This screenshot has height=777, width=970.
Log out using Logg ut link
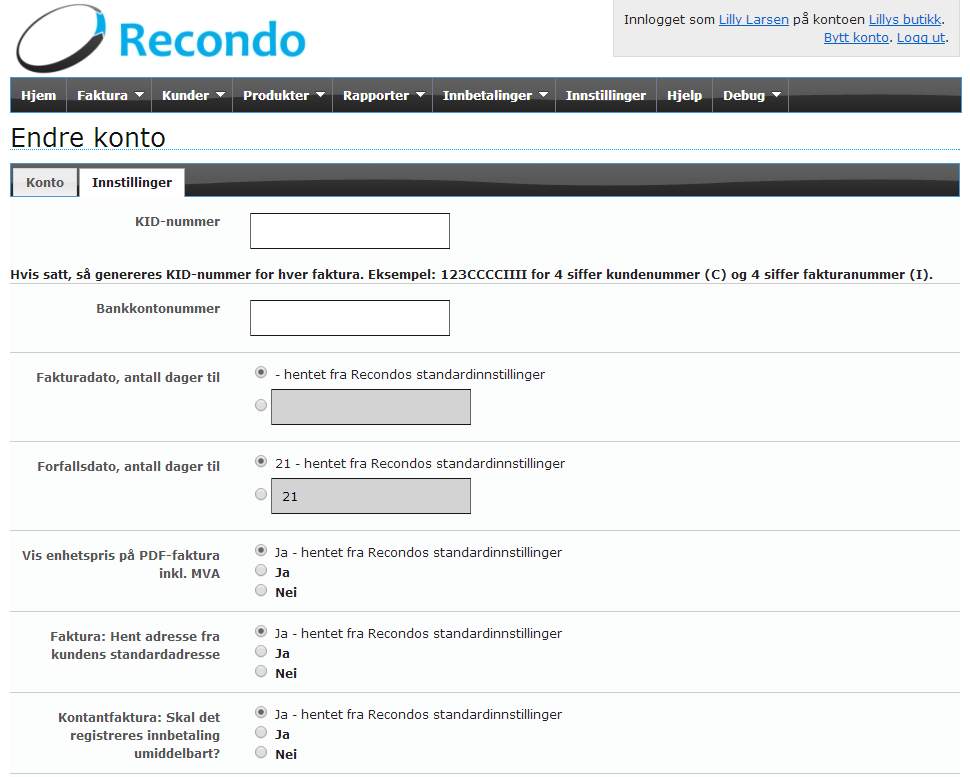pyautogui.click(x=920, y=37)
